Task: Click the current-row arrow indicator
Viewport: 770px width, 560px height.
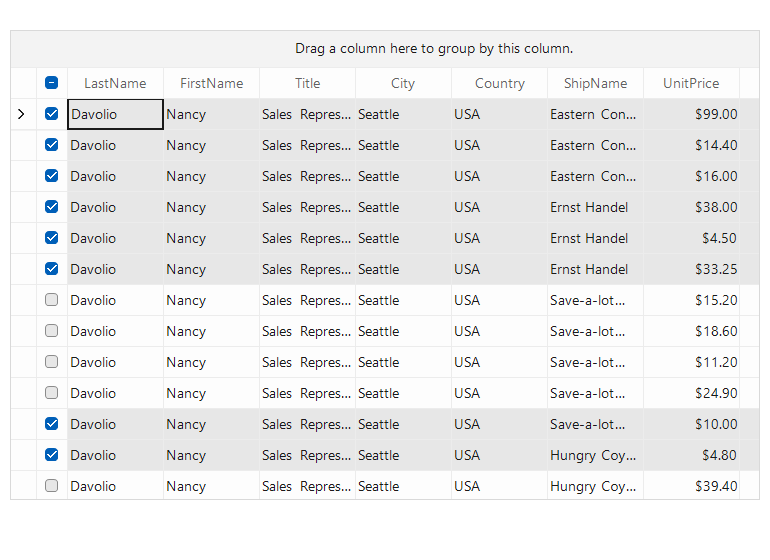Action: point(21,114)
